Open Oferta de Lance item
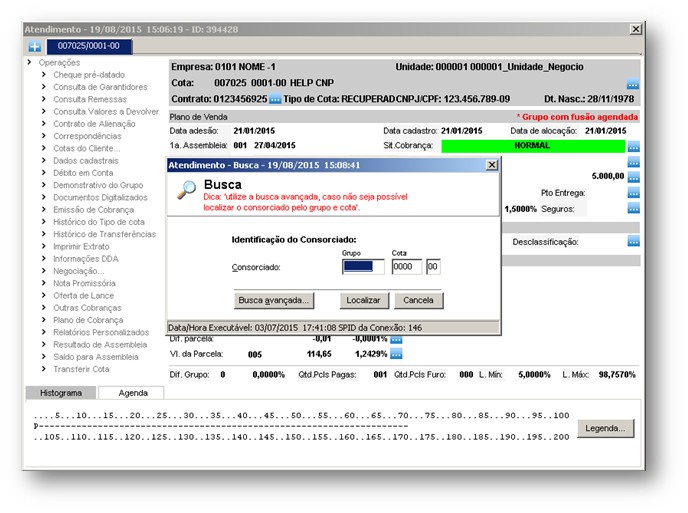 point(83,296)
